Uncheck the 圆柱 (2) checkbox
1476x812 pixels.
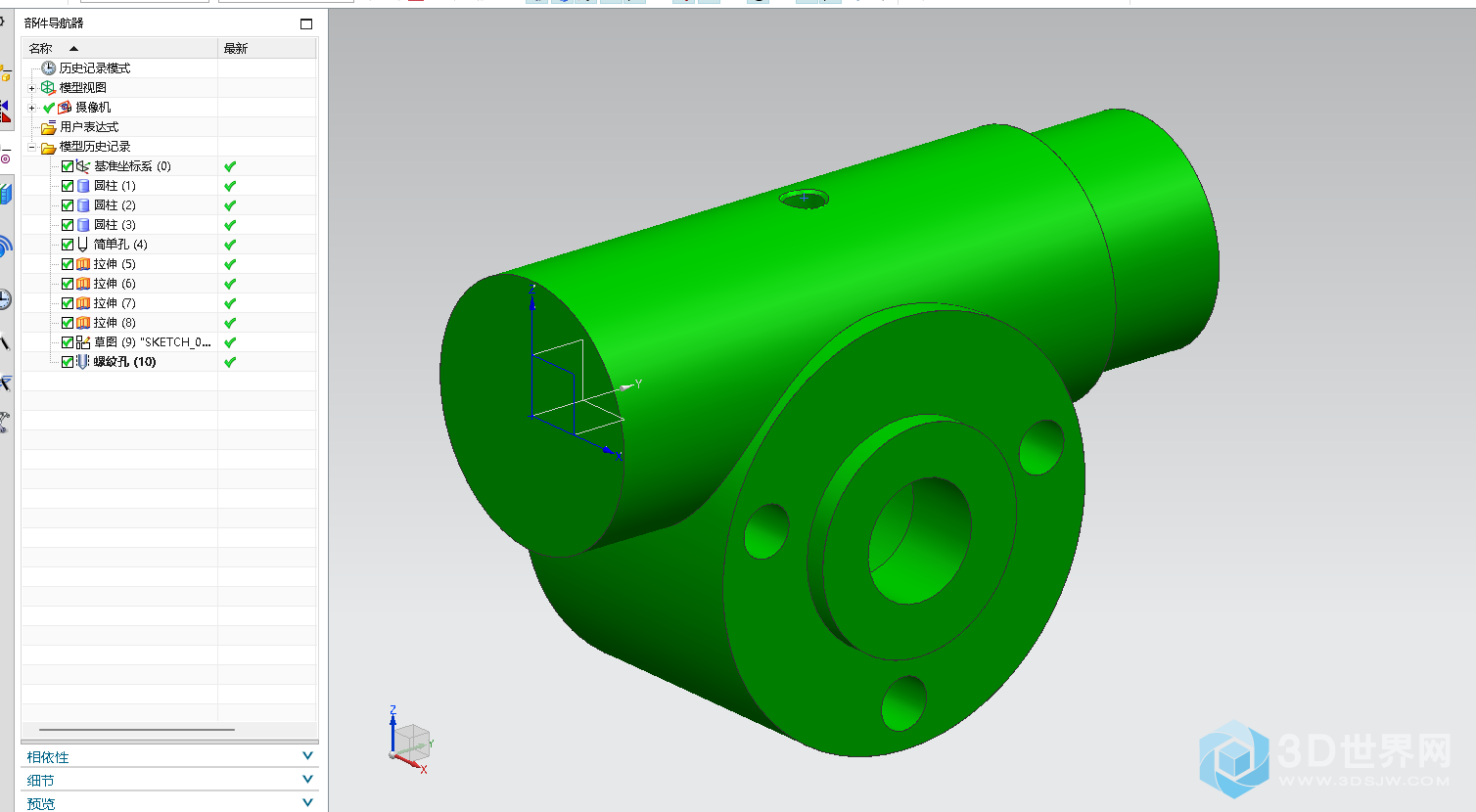pos(68,205)
